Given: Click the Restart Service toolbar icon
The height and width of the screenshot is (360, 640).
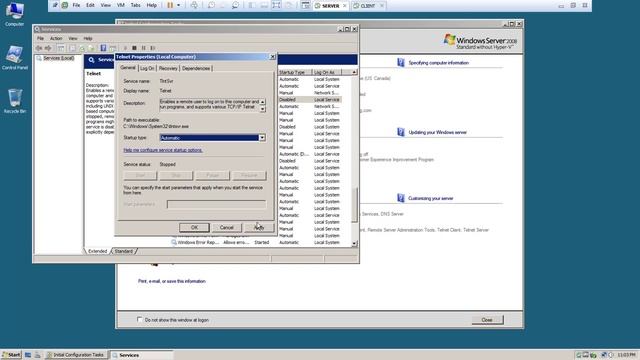Looking at the screenshot, I should point(153,48).
